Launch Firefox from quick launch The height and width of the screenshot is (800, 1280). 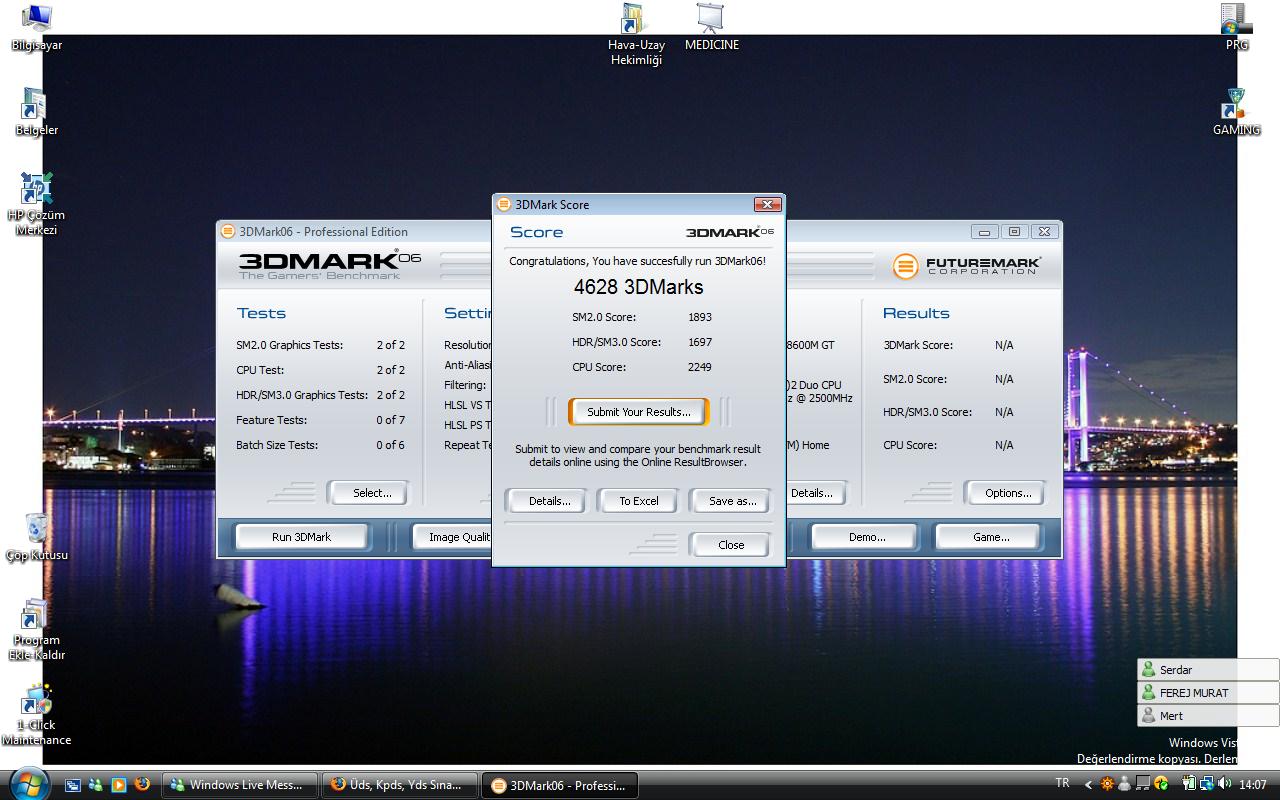[142, 785]
